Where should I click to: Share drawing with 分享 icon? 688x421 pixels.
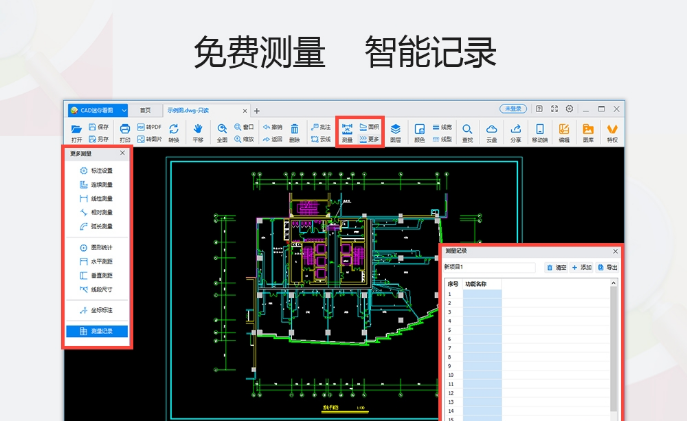(x=516, y=133)
